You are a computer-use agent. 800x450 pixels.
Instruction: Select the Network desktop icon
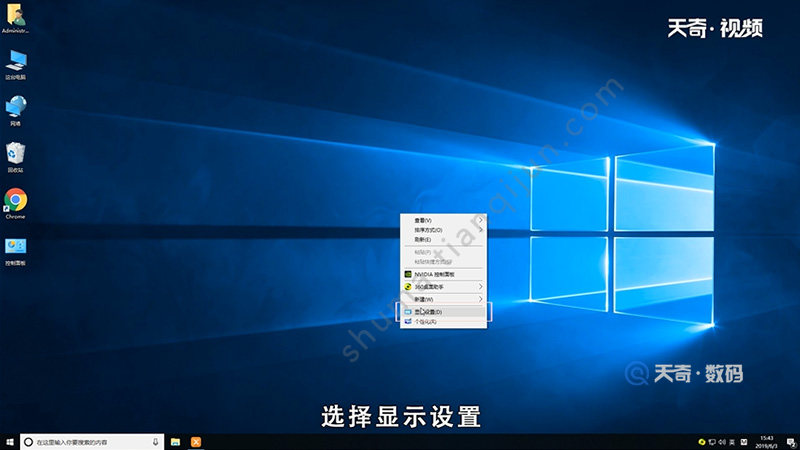click(x=15, y=111)
